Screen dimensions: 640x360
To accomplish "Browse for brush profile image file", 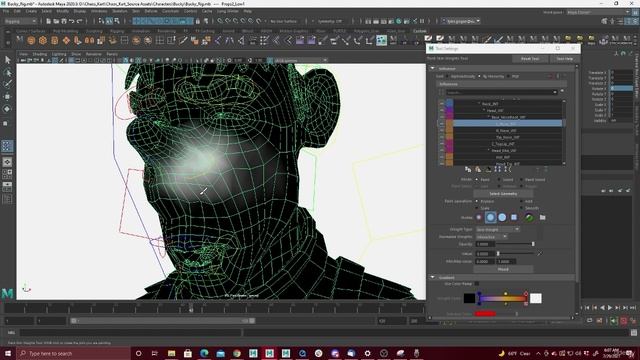I will [542, 218].
